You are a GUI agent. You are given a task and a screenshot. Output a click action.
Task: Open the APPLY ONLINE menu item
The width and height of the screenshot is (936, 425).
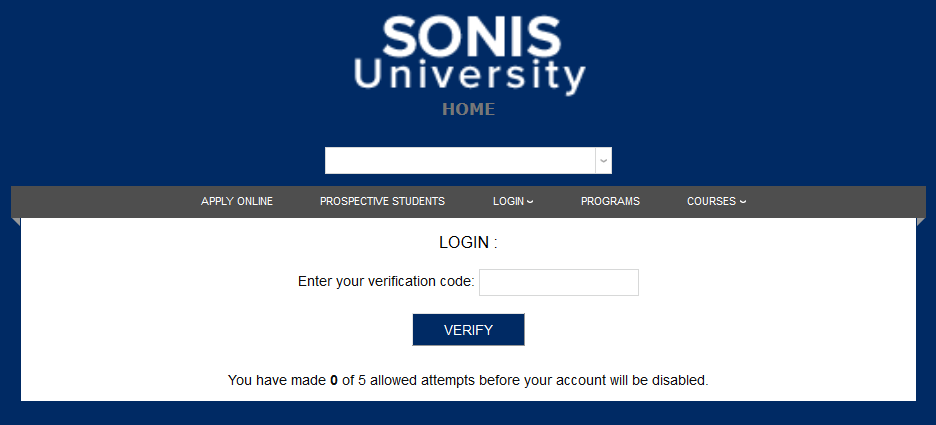click(237, 202)
